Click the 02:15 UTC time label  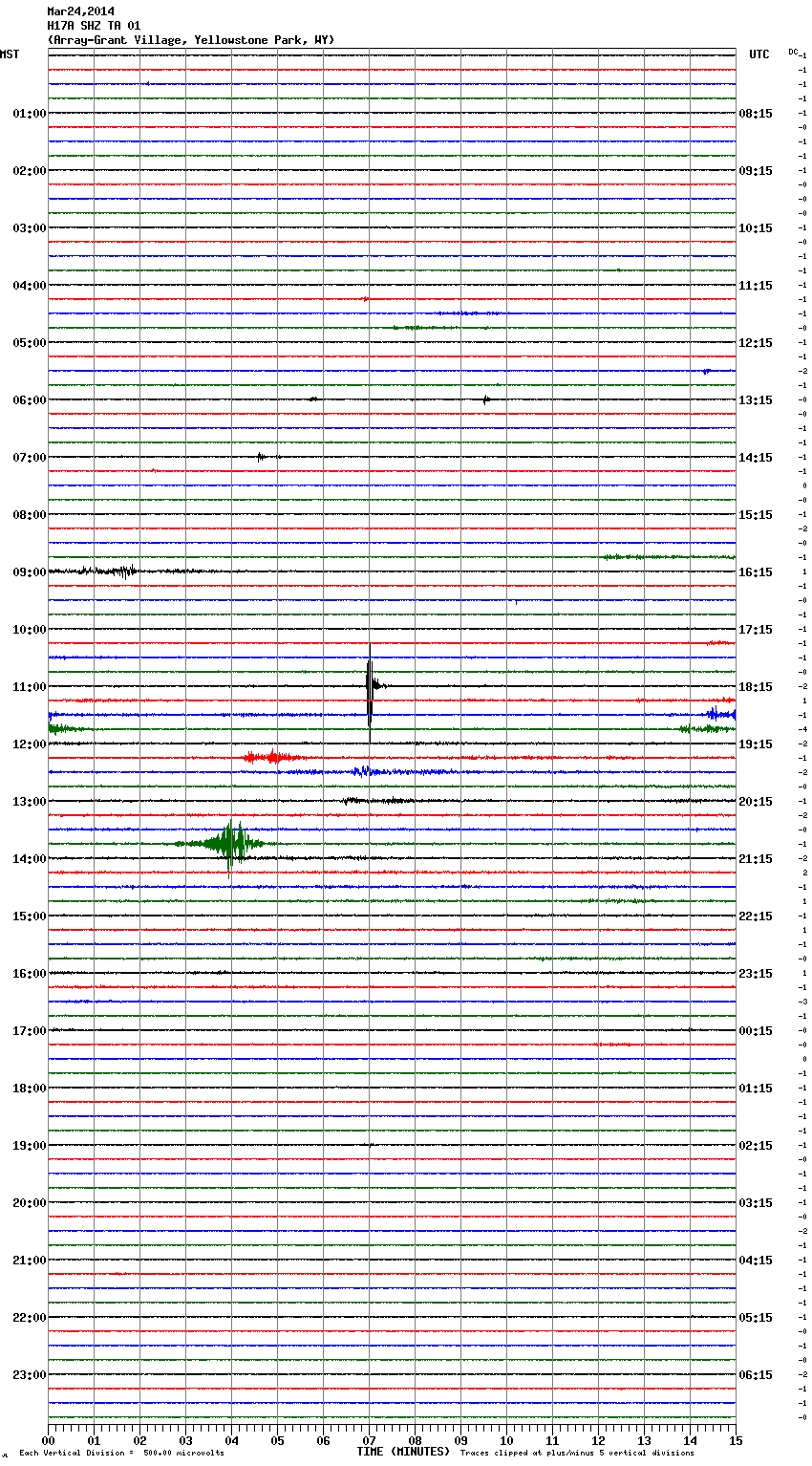(x=756, y=1146)
